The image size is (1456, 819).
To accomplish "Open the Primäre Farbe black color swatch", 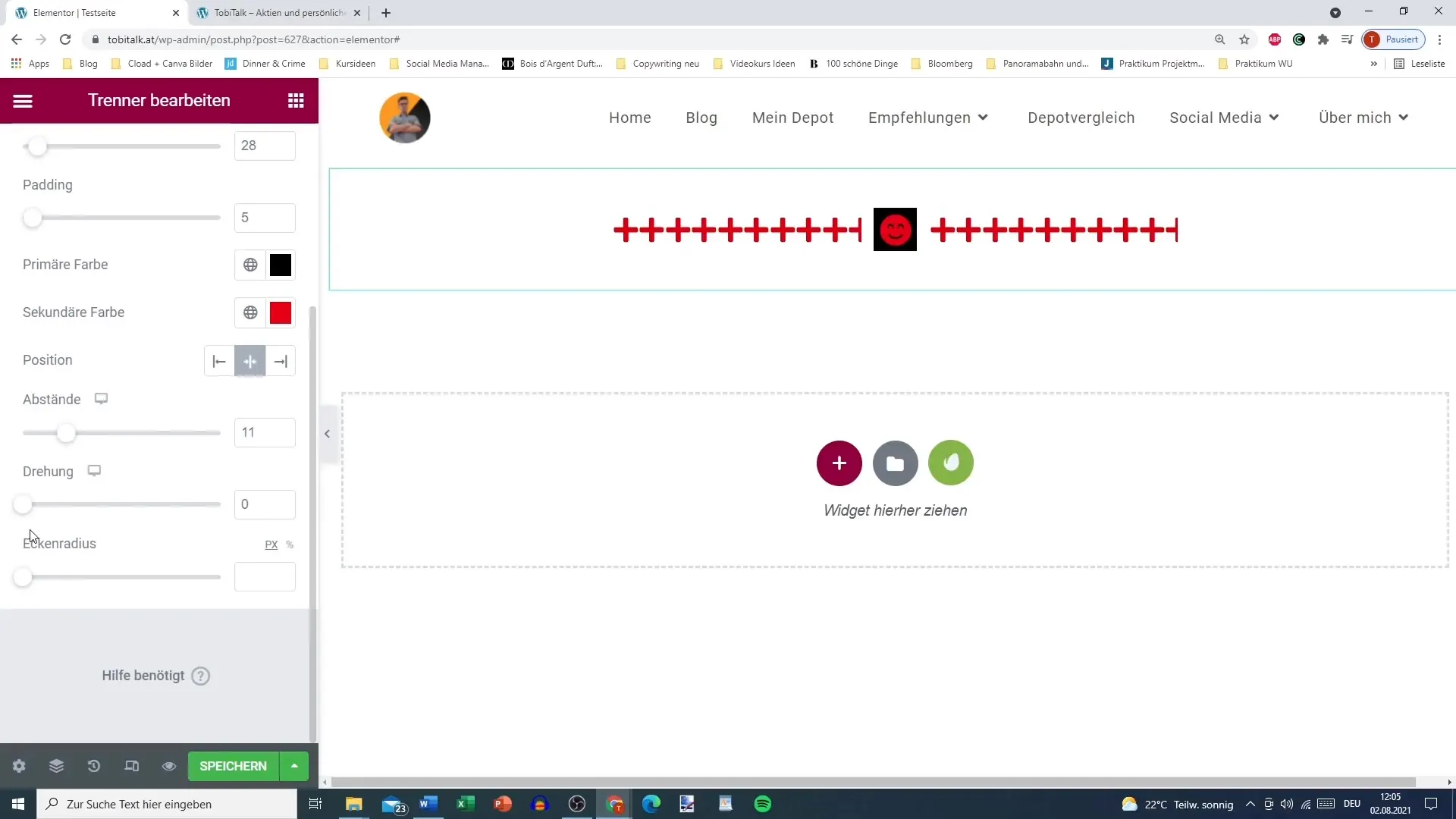I will 281,265.
